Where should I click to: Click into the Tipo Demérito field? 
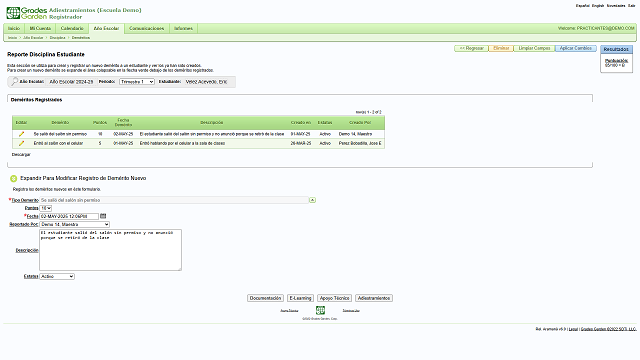coord(174,200)
